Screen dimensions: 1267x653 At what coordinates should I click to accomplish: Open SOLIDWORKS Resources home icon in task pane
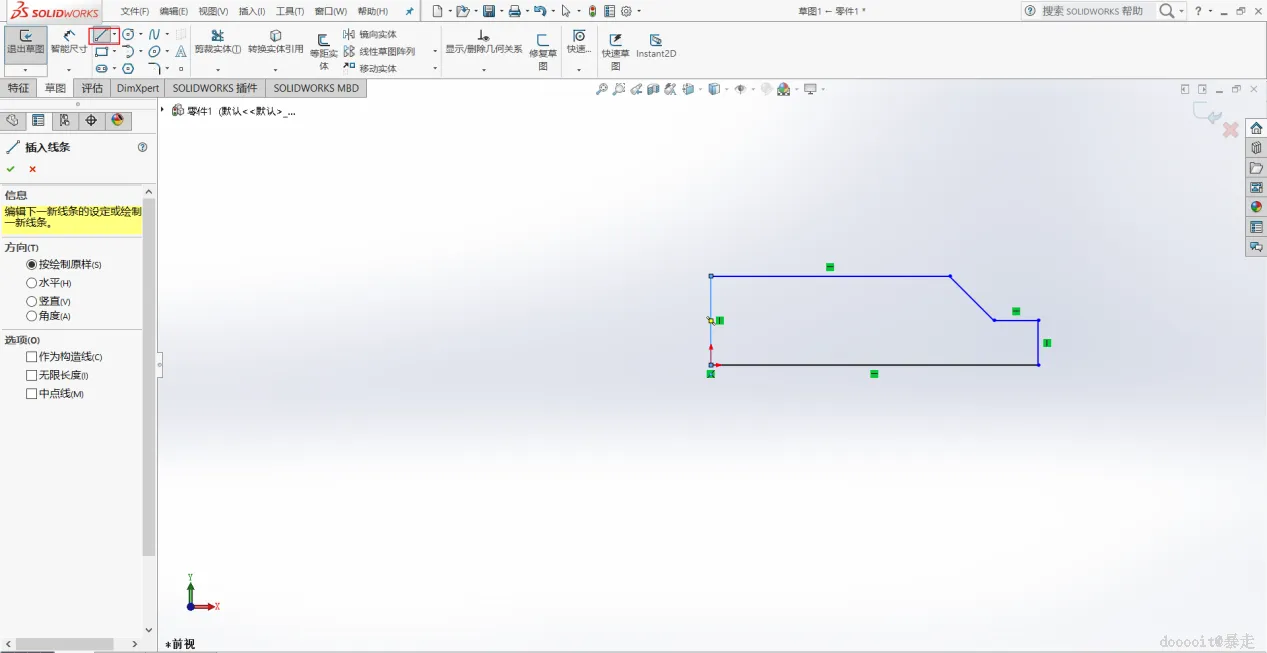click(1256, 128)
